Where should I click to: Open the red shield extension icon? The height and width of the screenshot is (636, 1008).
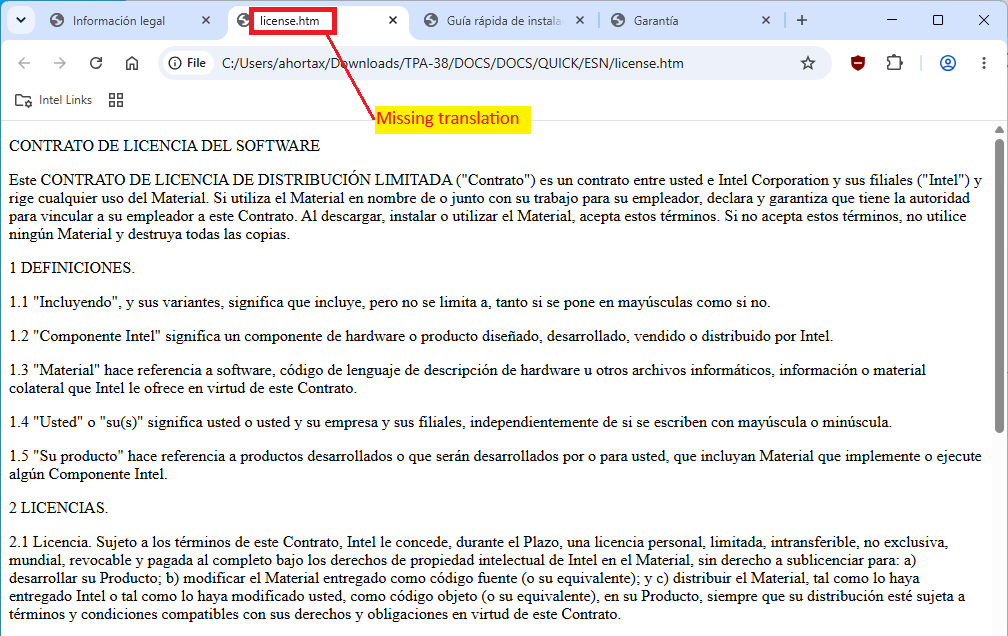[858, 63]
